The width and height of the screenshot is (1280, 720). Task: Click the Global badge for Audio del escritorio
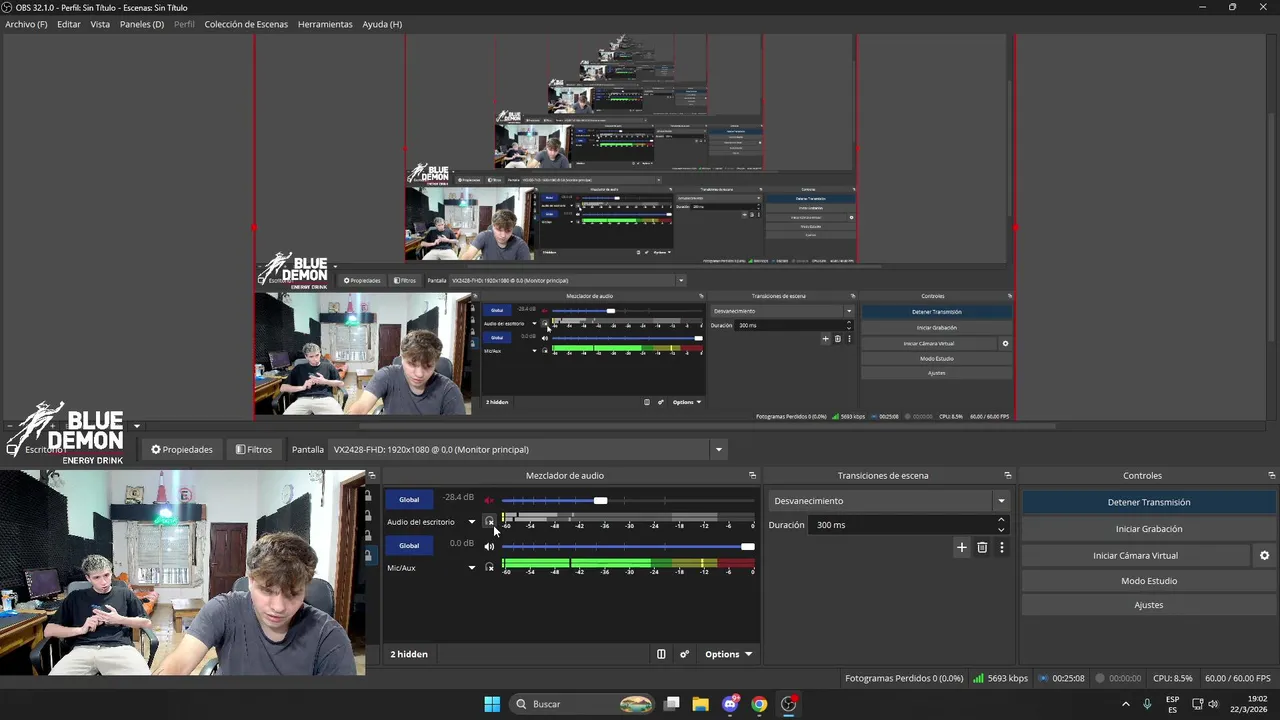click(409, 500)
